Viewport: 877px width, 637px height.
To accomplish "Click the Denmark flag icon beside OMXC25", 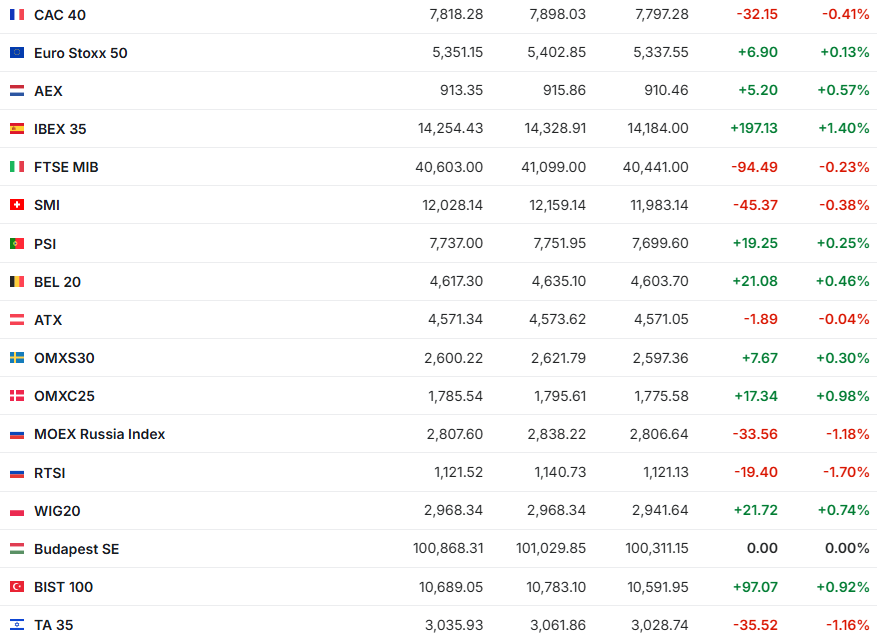I will 17,396.
